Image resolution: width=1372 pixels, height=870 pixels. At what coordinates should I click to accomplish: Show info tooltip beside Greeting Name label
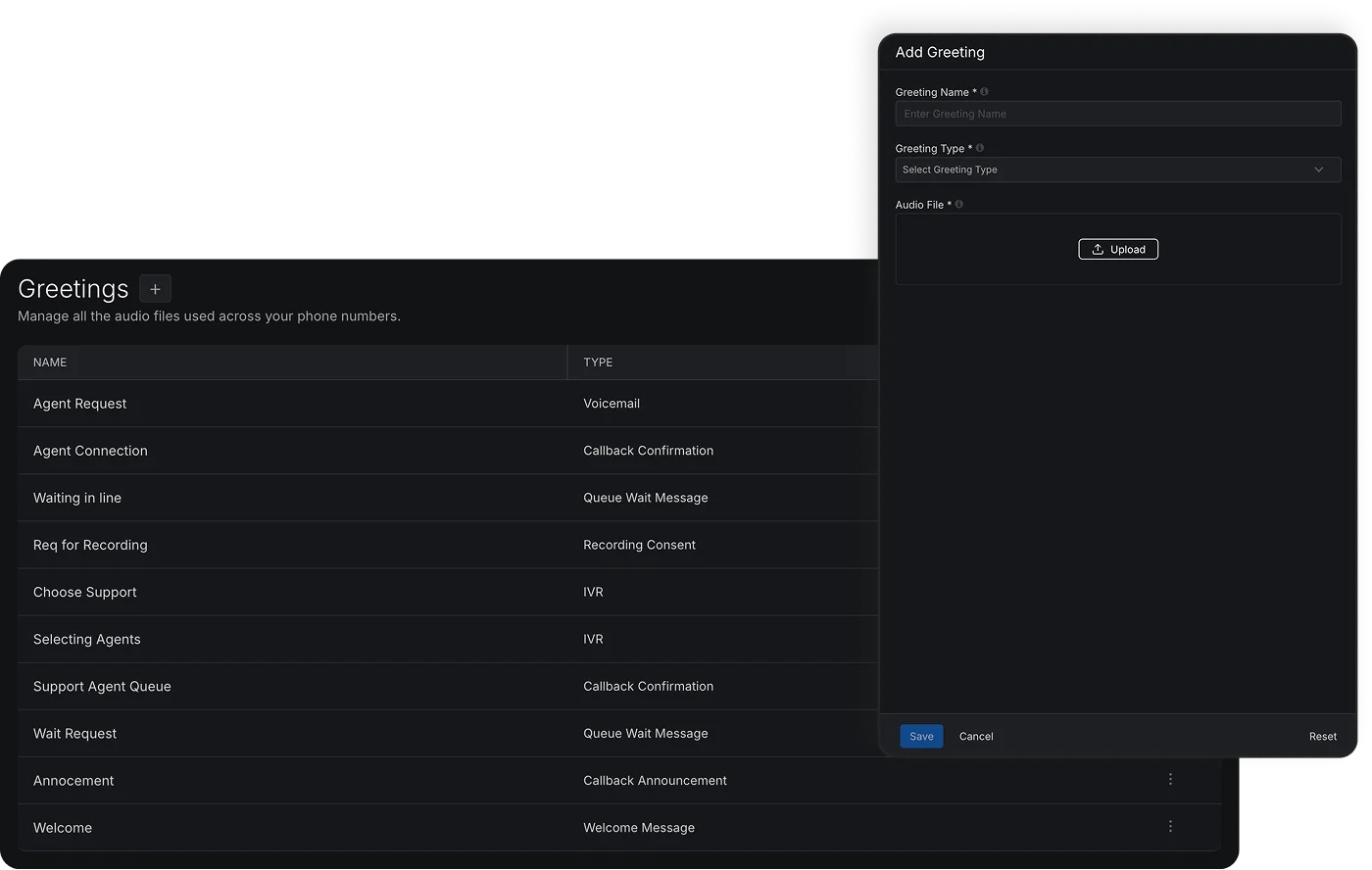(x=984, y=92)
